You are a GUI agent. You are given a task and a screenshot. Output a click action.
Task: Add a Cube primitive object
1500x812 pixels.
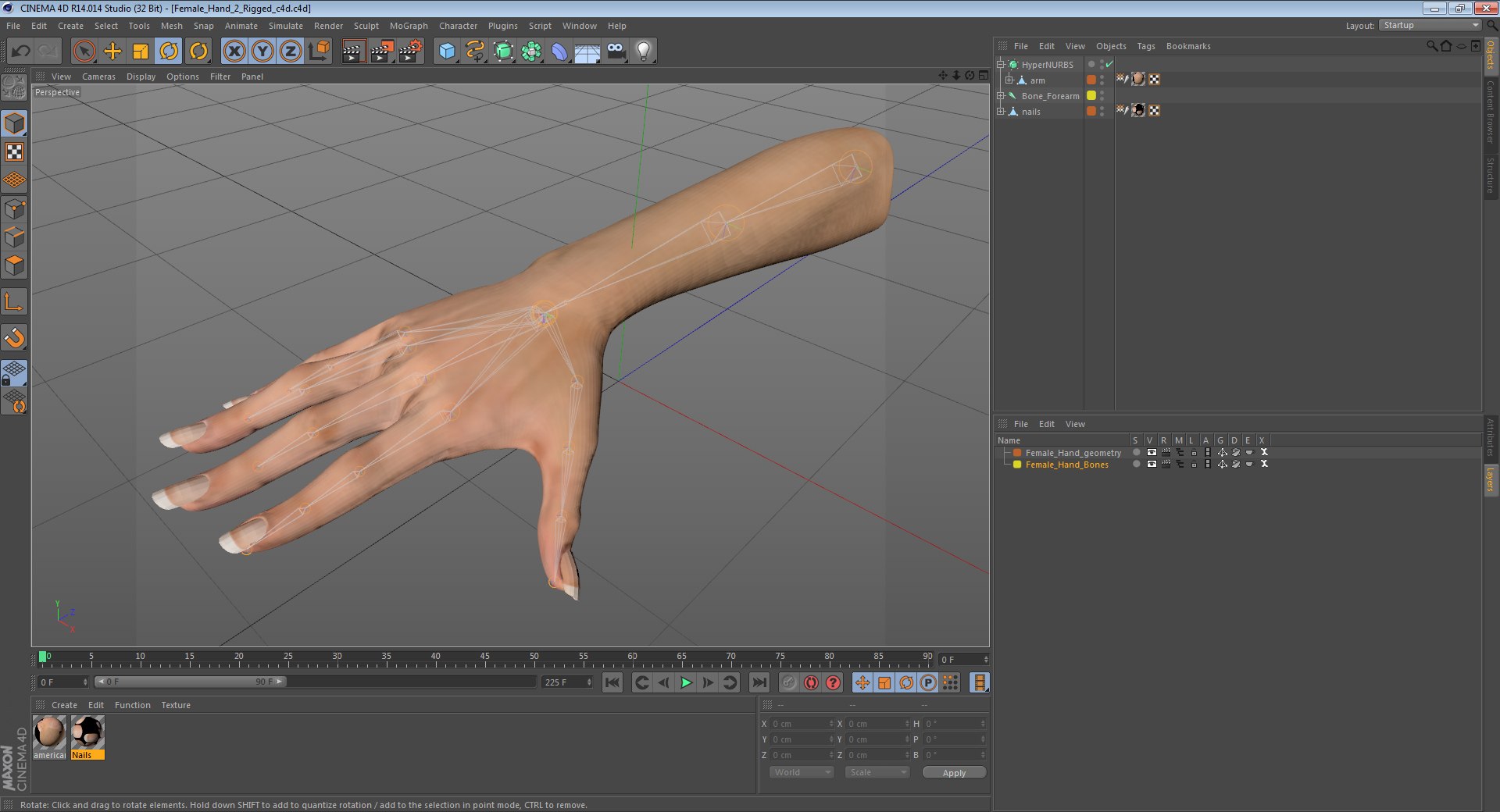tap(446, 52)
